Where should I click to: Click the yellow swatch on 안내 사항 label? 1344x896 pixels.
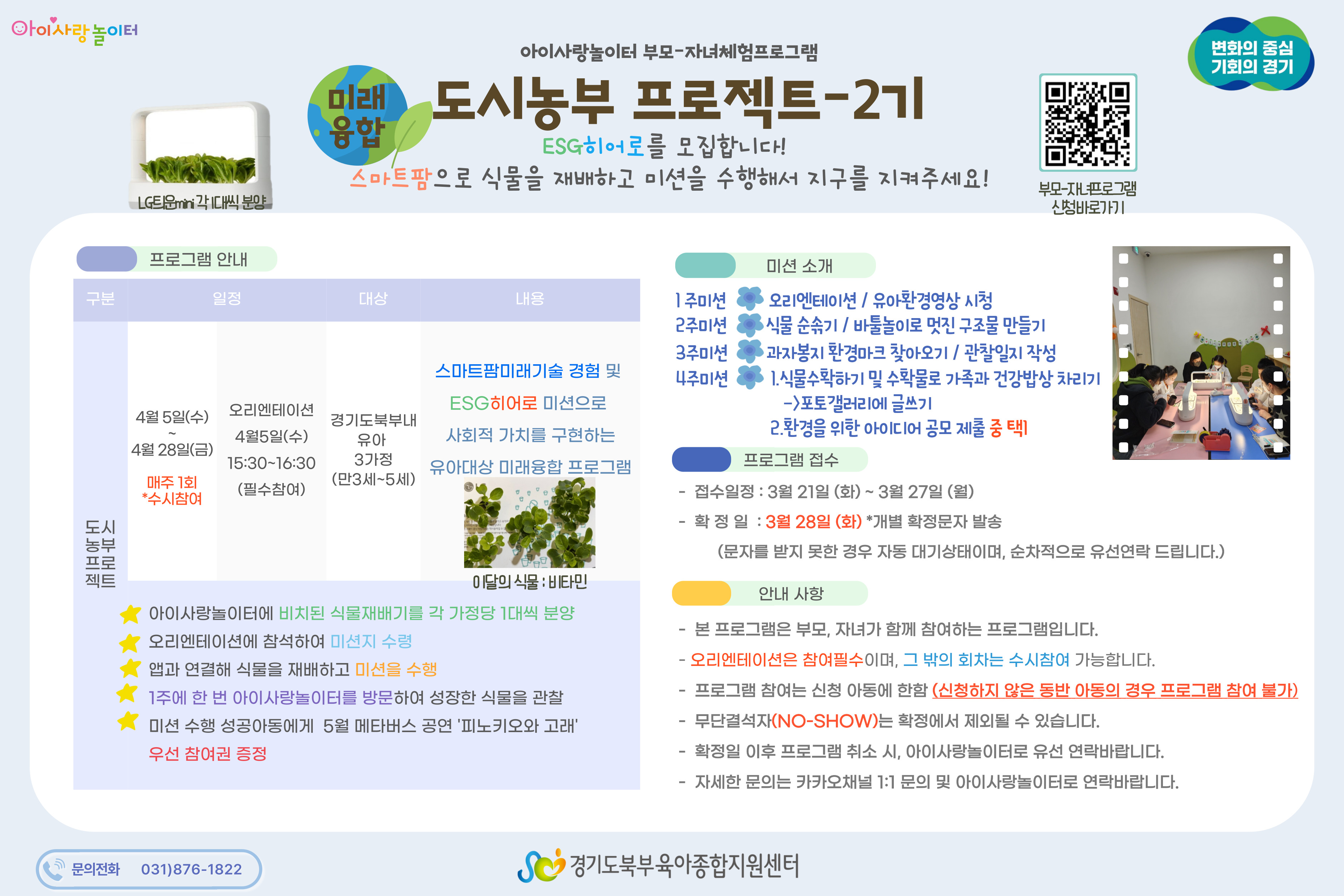pyautogui.click(x=701, y=594)
